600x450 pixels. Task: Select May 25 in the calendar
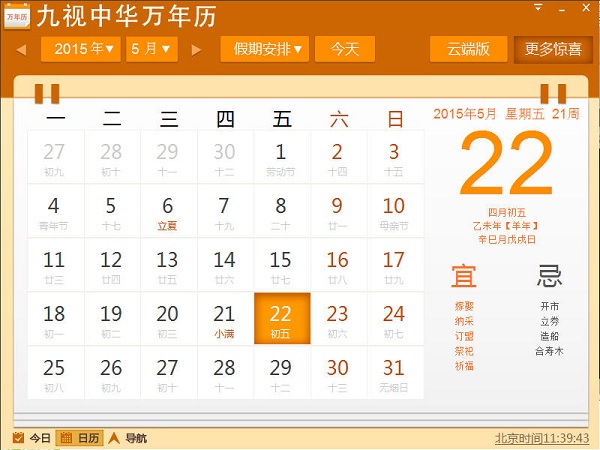pos(55,373)
